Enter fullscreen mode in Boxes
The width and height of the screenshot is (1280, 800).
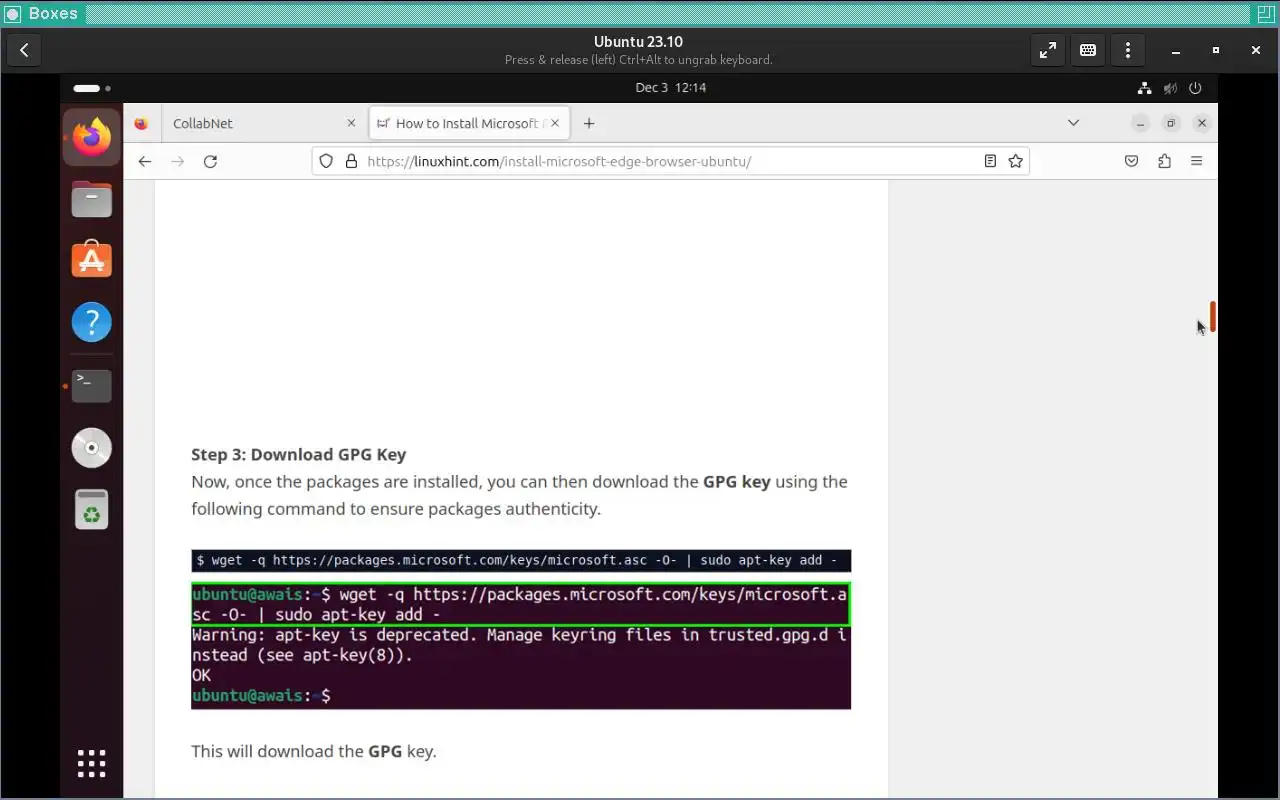pos(1048,50)
